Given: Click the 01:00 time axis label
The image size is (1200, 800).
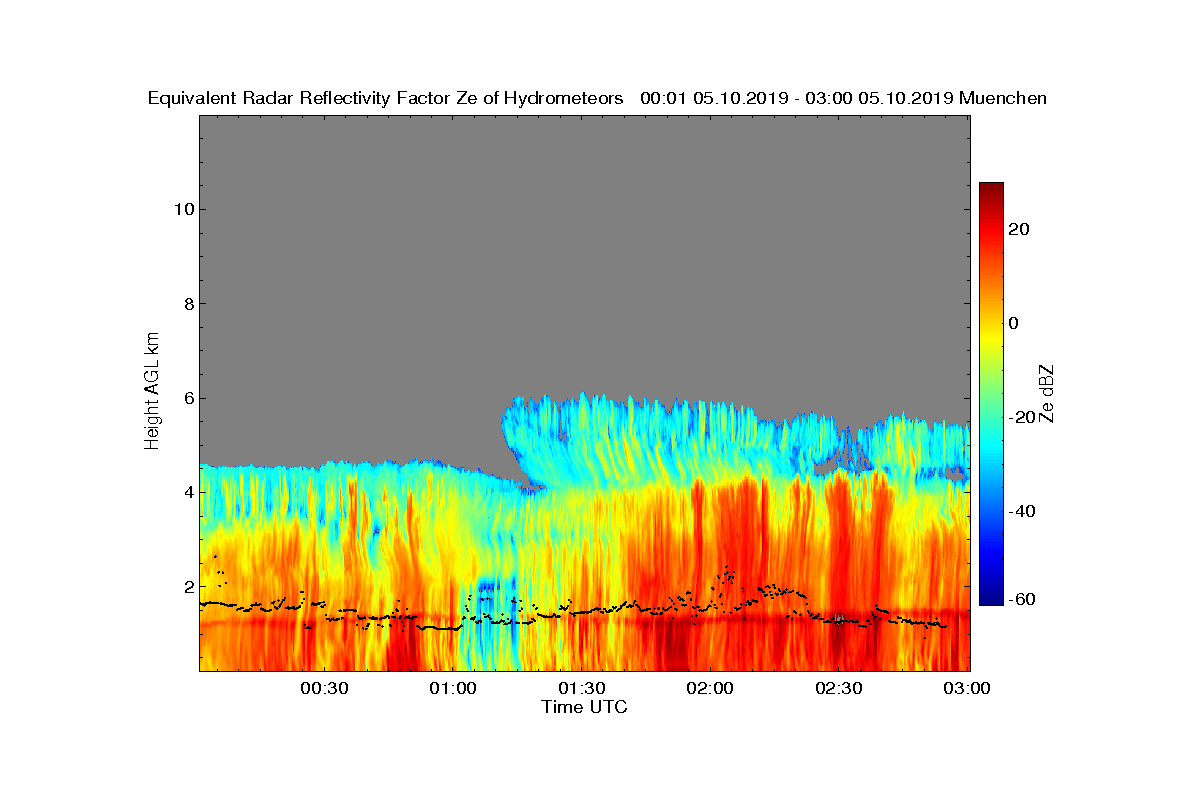Looking at the screenshot, I should click(453, 688).
